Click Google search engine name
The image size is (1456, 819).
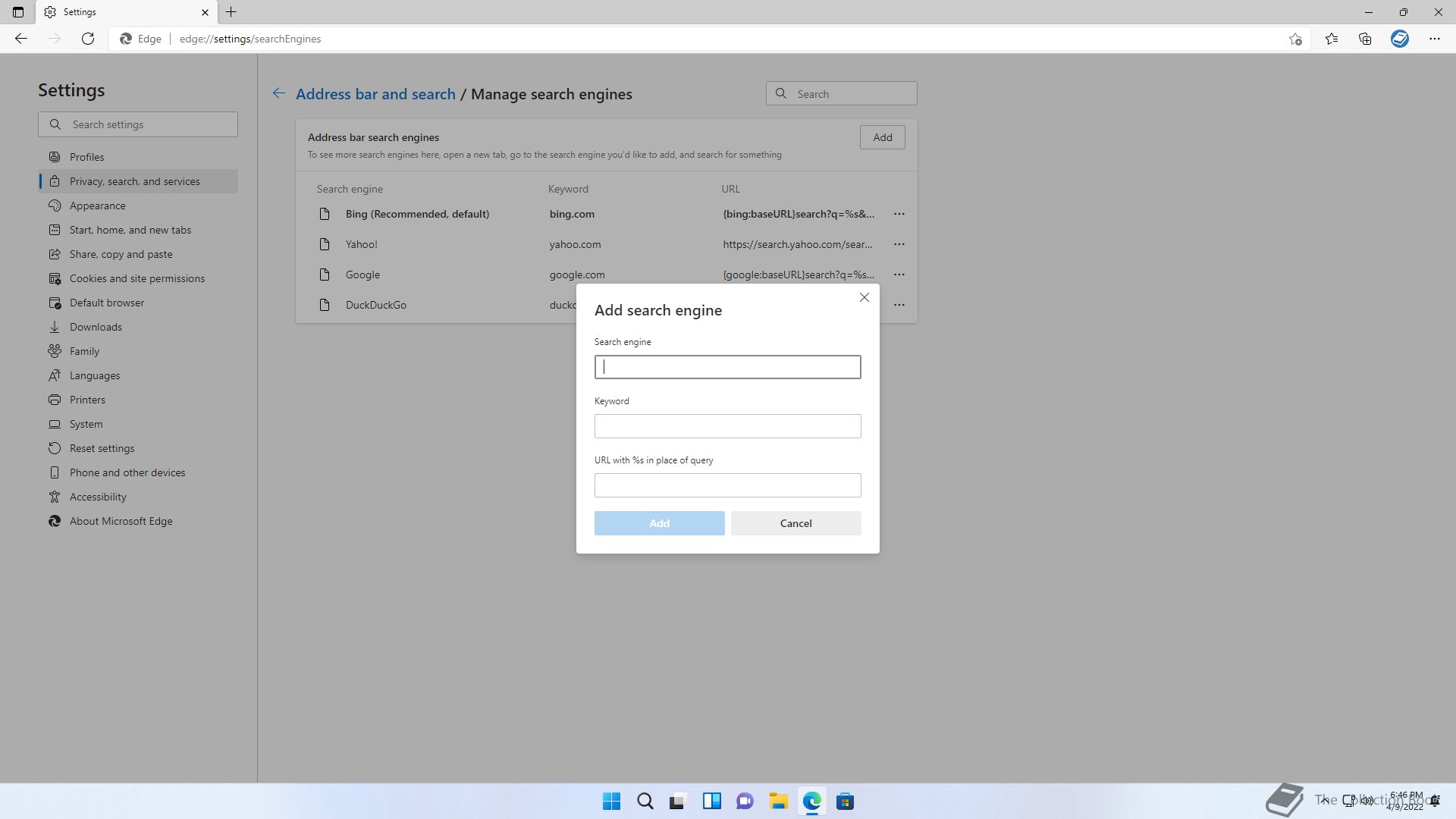[362, 275]
